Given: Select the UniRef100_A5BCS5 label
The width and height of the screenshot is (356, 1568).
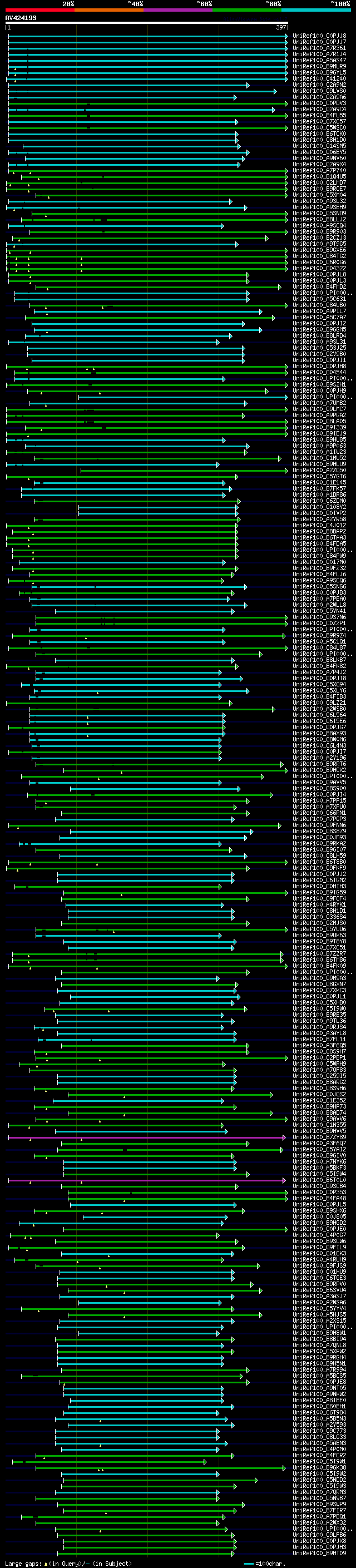Looking at the screenshot, I should [319, 1376].
